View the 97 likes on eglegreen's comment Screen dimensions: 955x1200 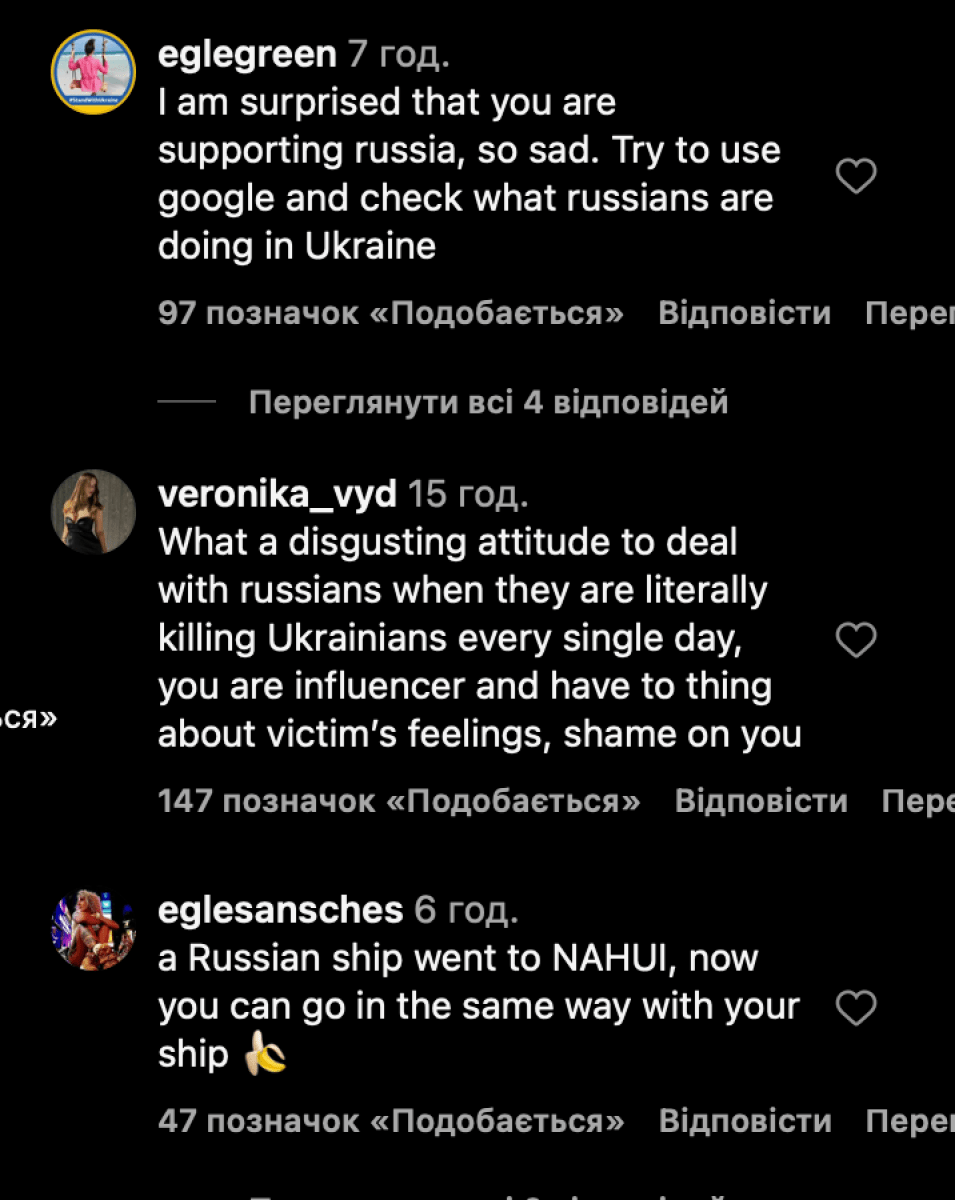[x=390, y=314]
